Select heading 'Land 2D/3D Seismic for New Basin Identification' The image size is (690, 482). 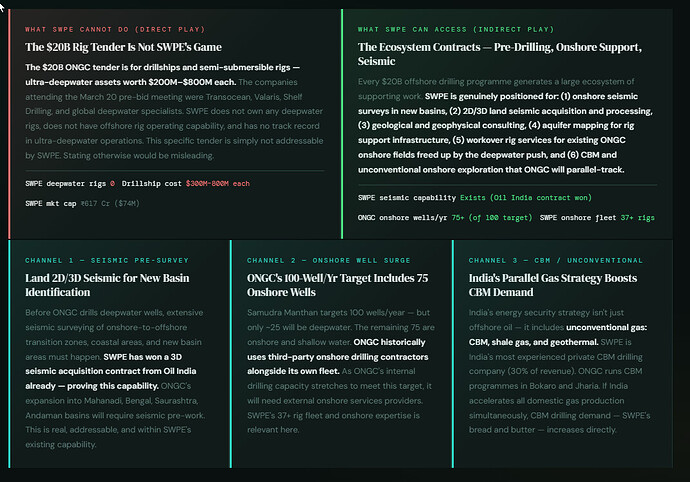pyautogui.click(x=107, y=285)
